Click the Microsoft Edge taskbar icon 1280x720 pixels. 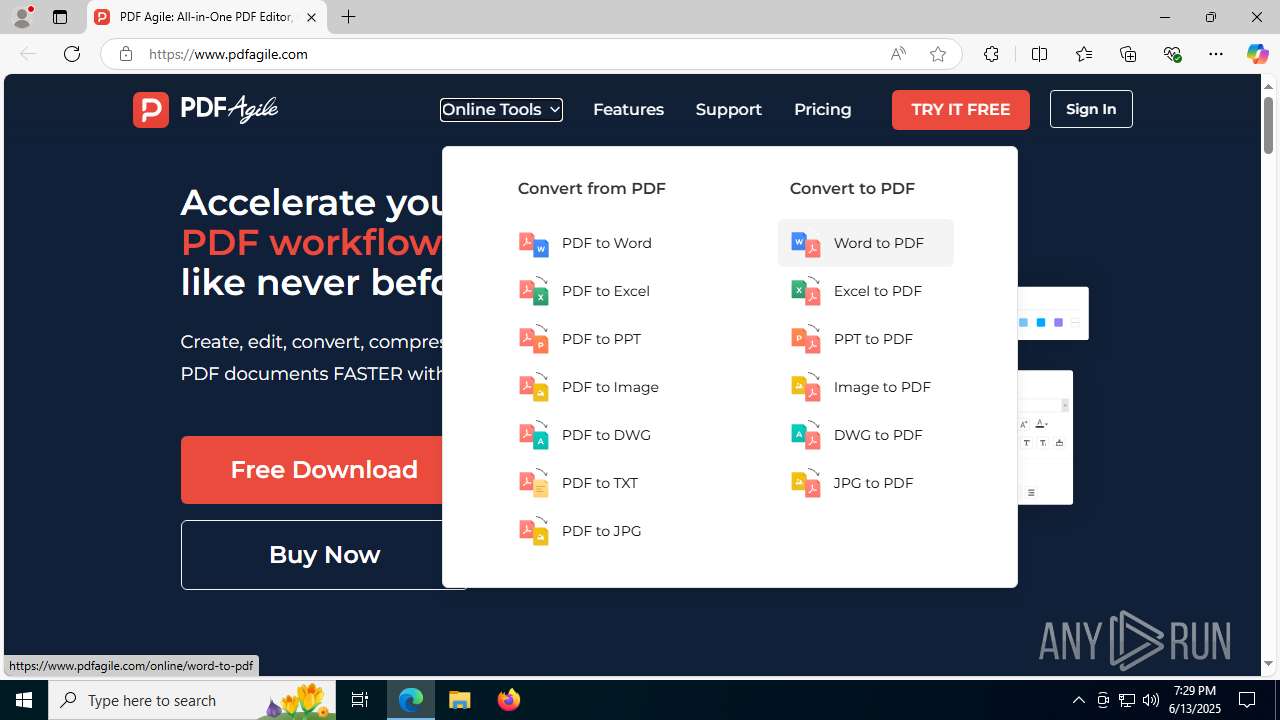pos(411,700)
